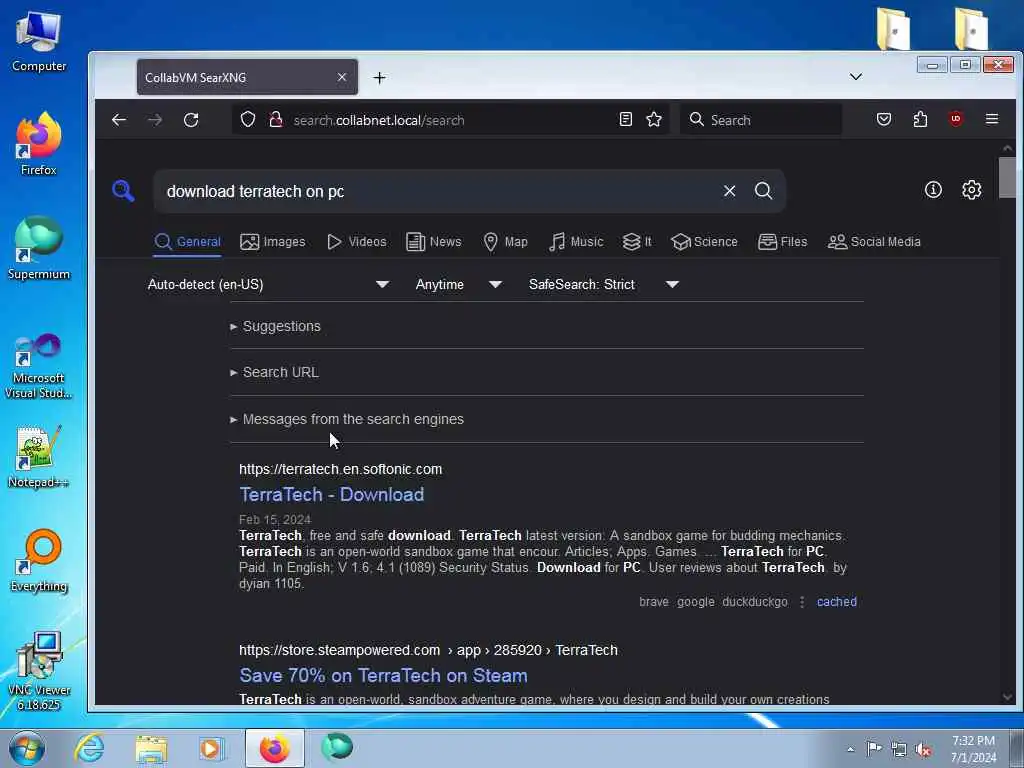Open the taskbar clock showing 7:32 PM

(x=973, y=749)
